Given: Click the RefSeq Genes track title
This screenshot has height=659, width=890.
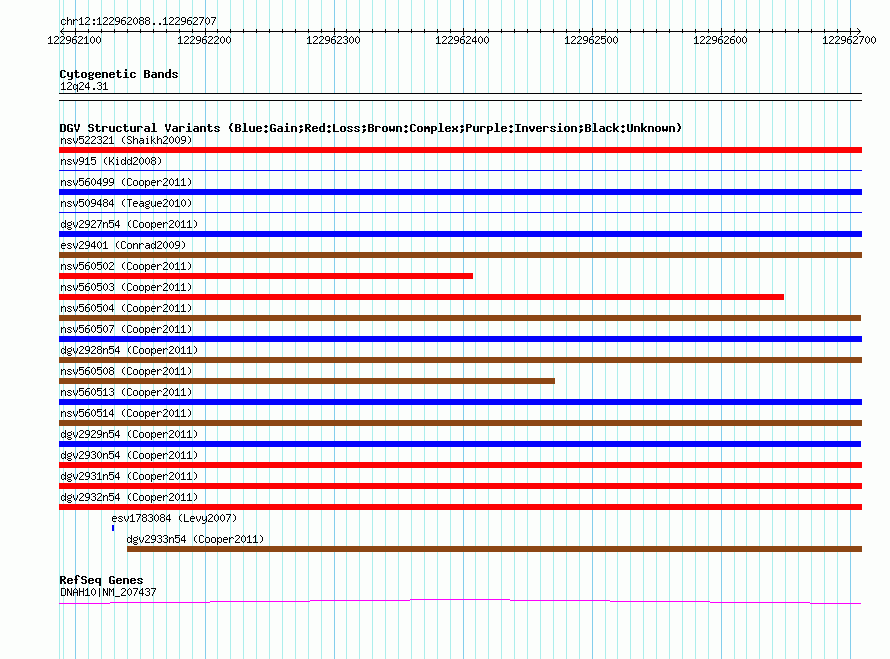Looking at the screenshot, I should (x=101, y=580).
